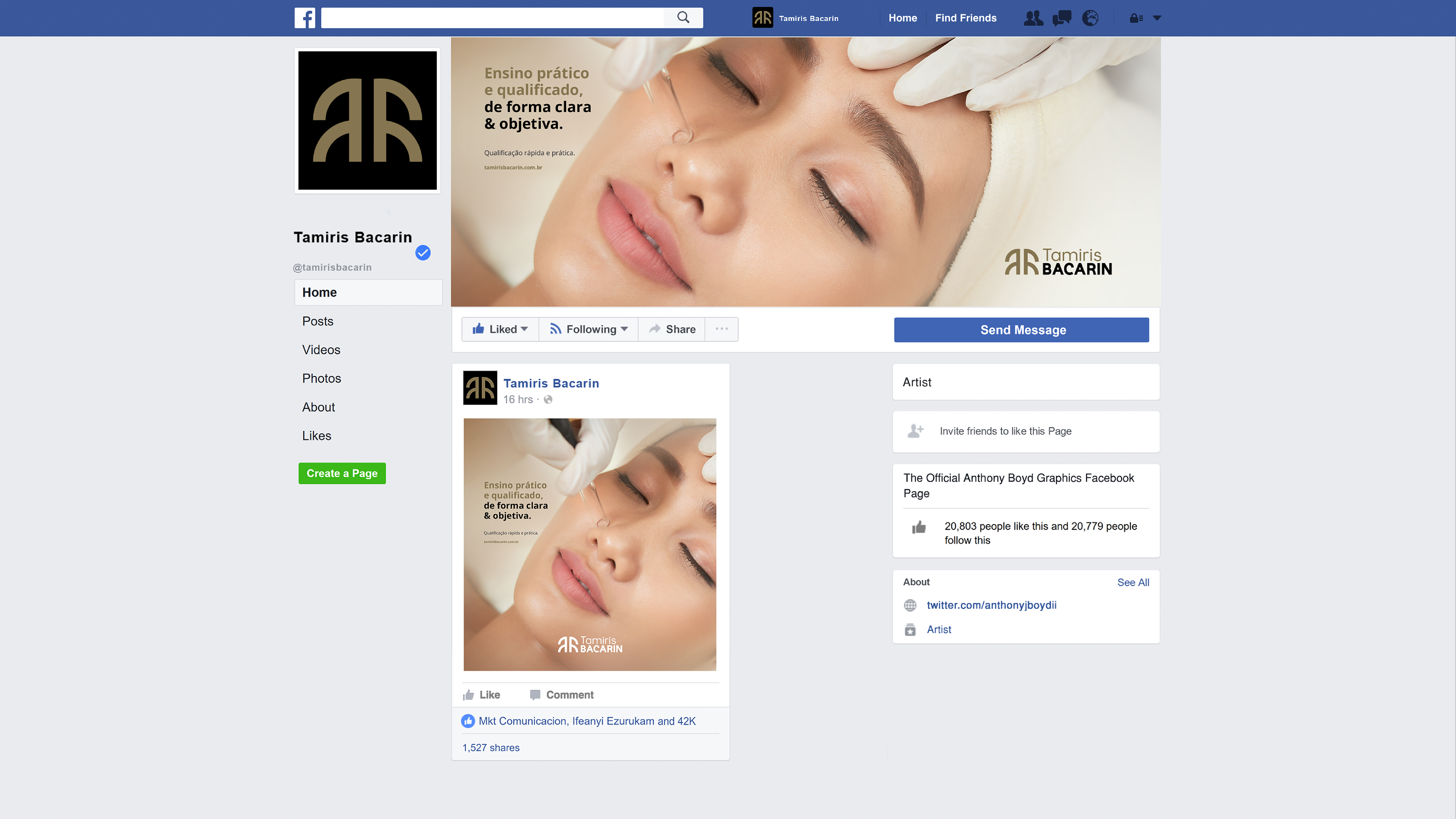Toggle the Liked page button
This screenshot has height=819, width=1456.
pos(500,329)
